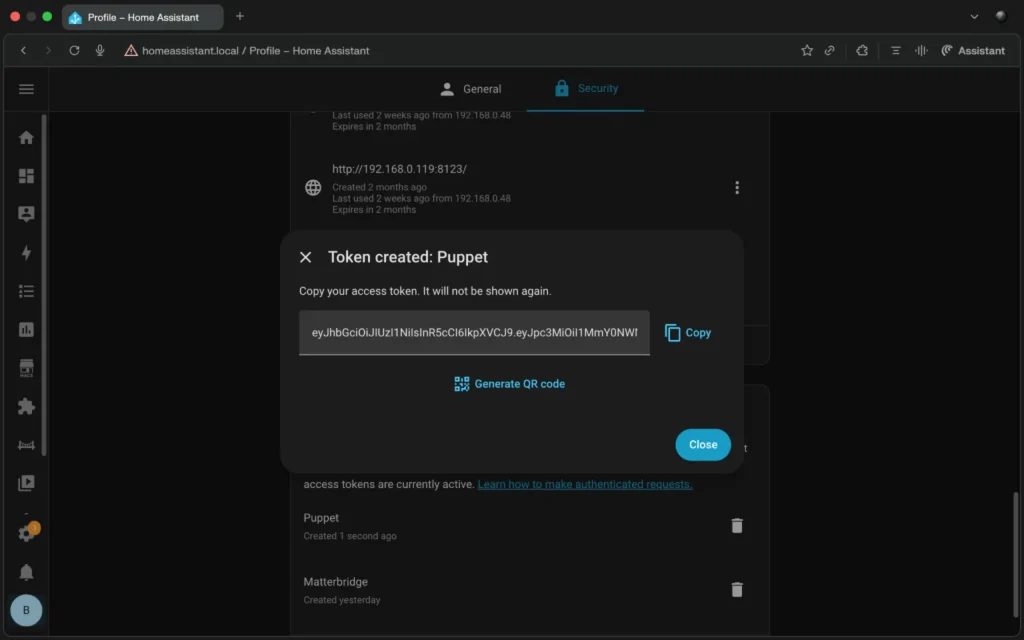This screenshot has height=640, width=1024.
Task: Open the bridge icon in sidebar
Action: 26,445
